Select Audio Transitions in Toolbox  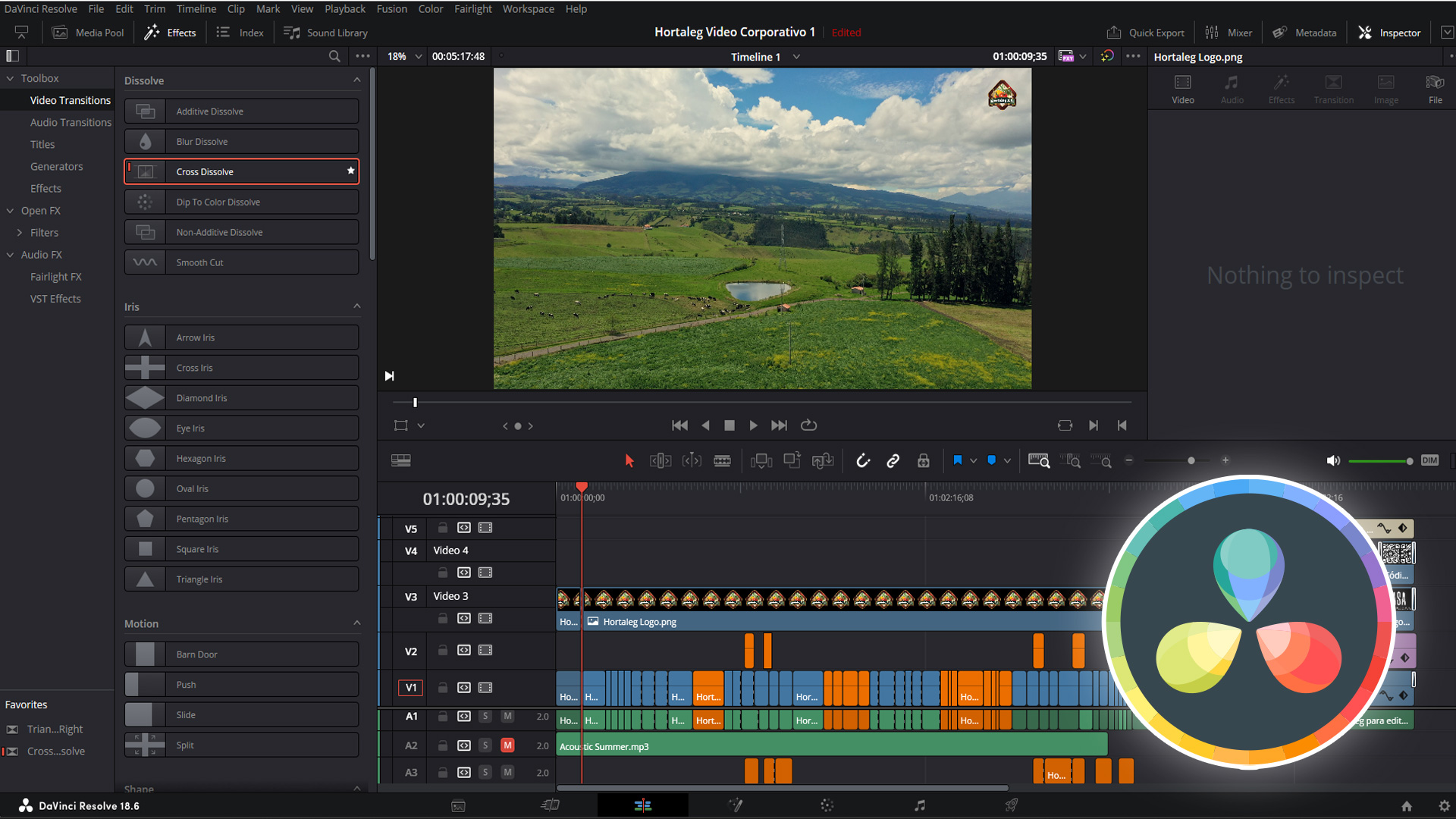[x=71, y=122]
